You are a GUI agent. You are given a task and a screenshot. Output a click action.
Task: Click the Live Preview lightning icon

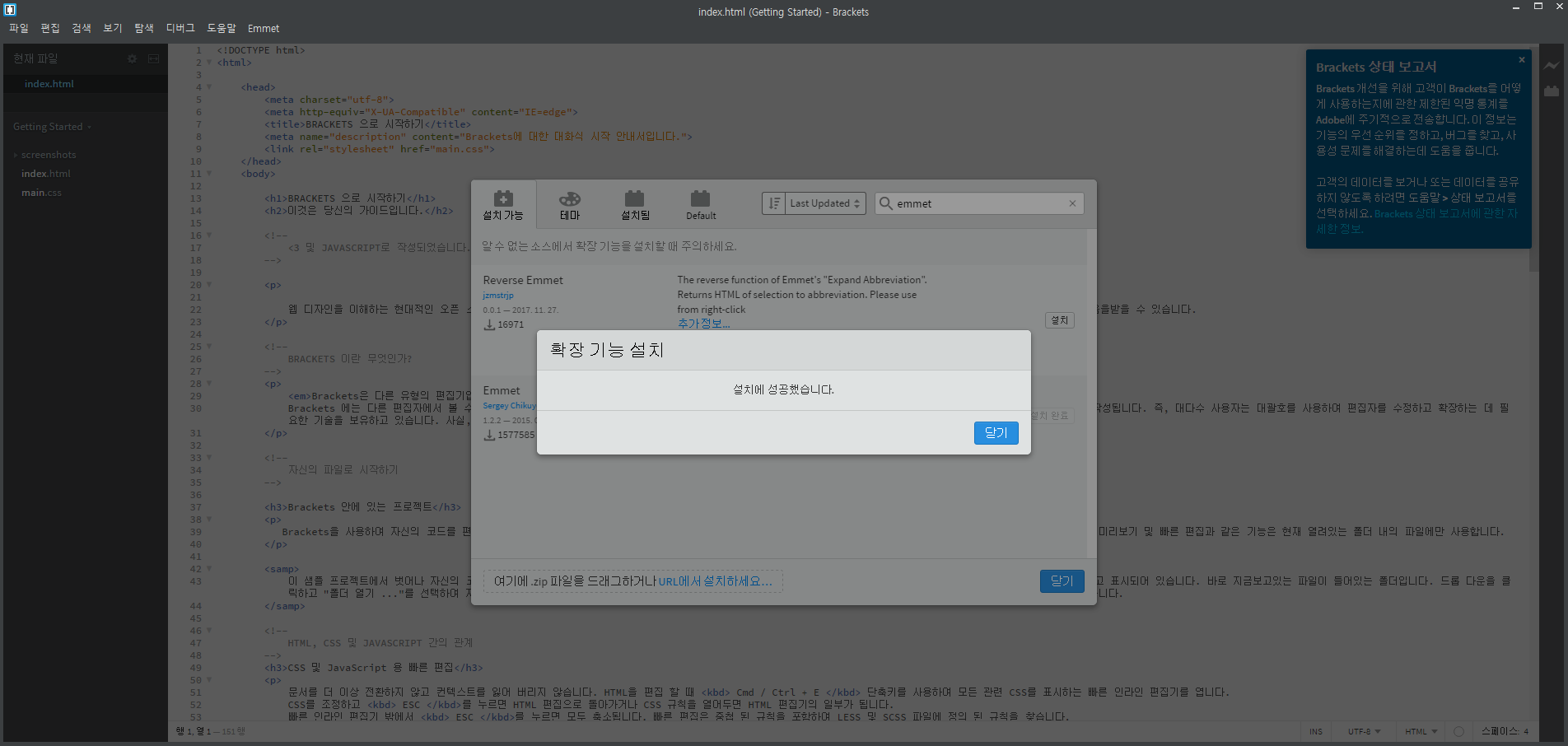[x=1552, y=66]
